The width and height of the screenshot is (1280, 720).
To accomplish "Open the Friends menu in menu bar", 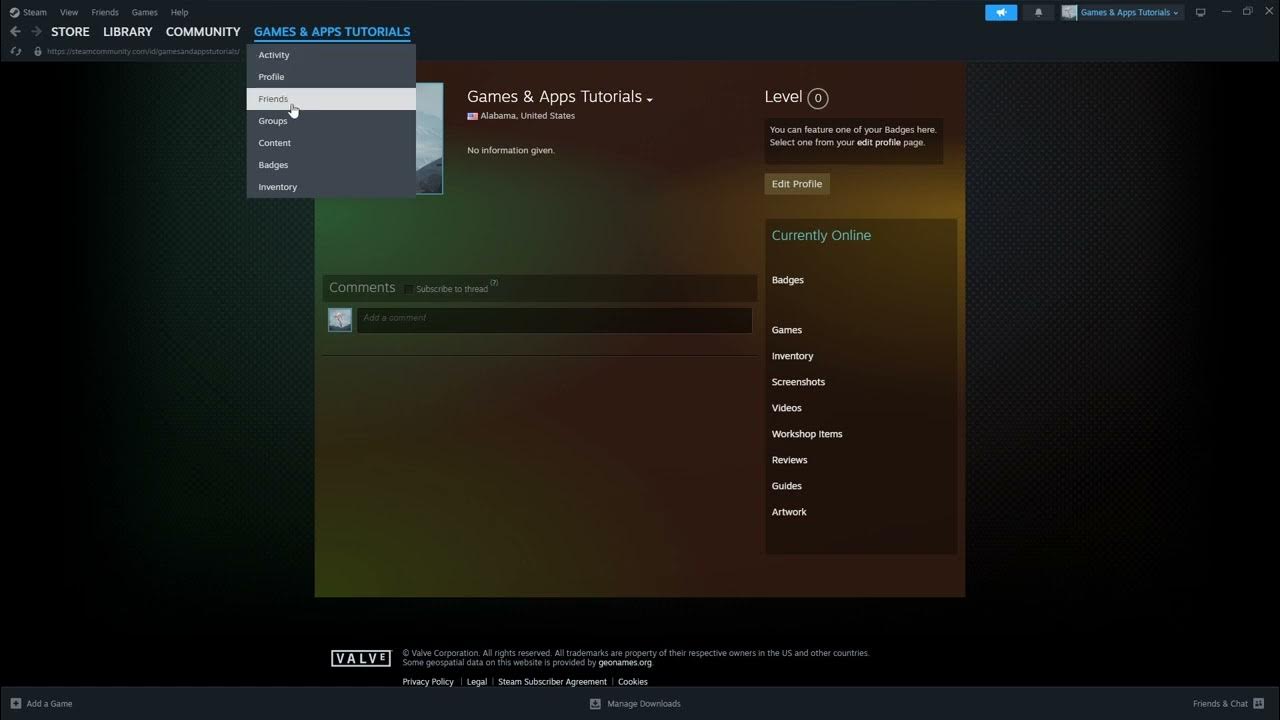I will tap(105, 12).
